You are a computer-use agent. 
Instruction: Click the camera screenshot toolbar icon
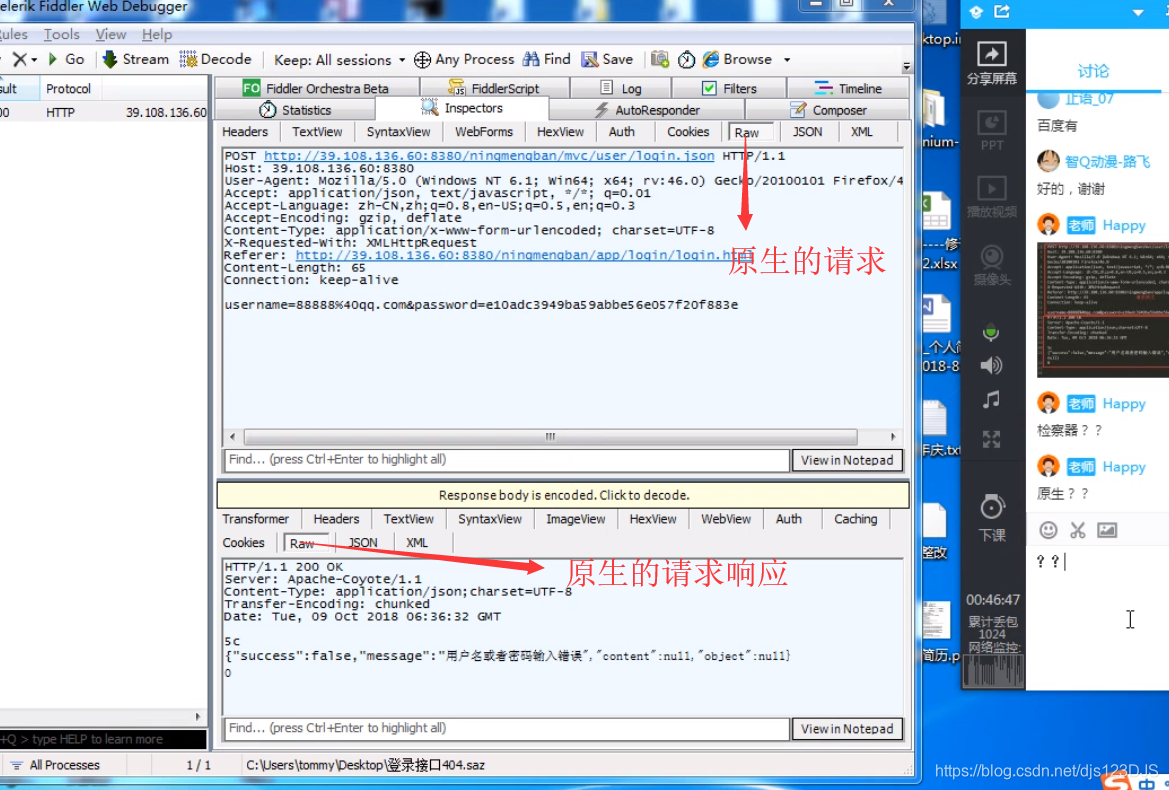[x=660, y=59]
